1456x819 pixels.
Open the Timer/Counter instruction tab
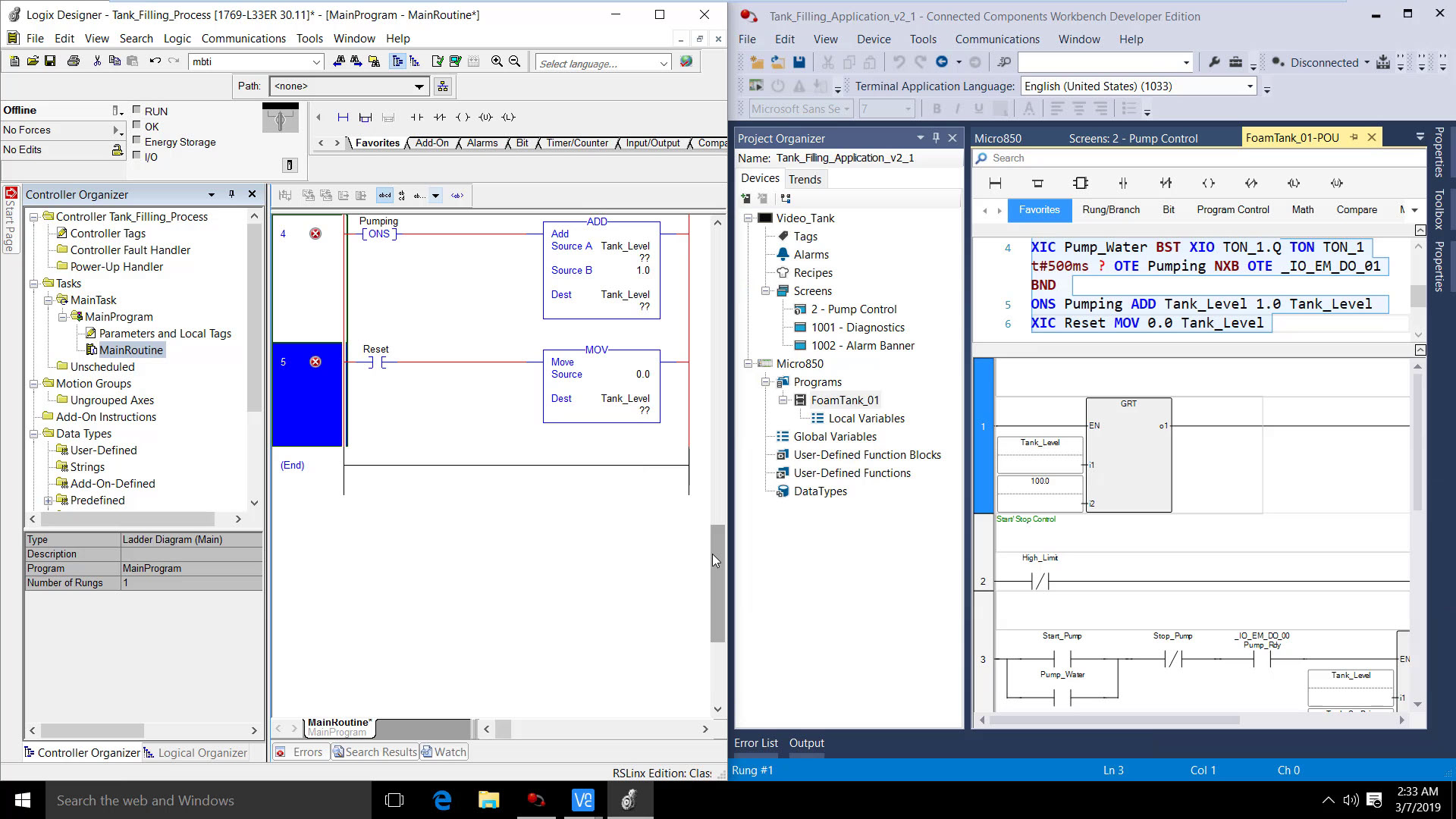(576, 143)
